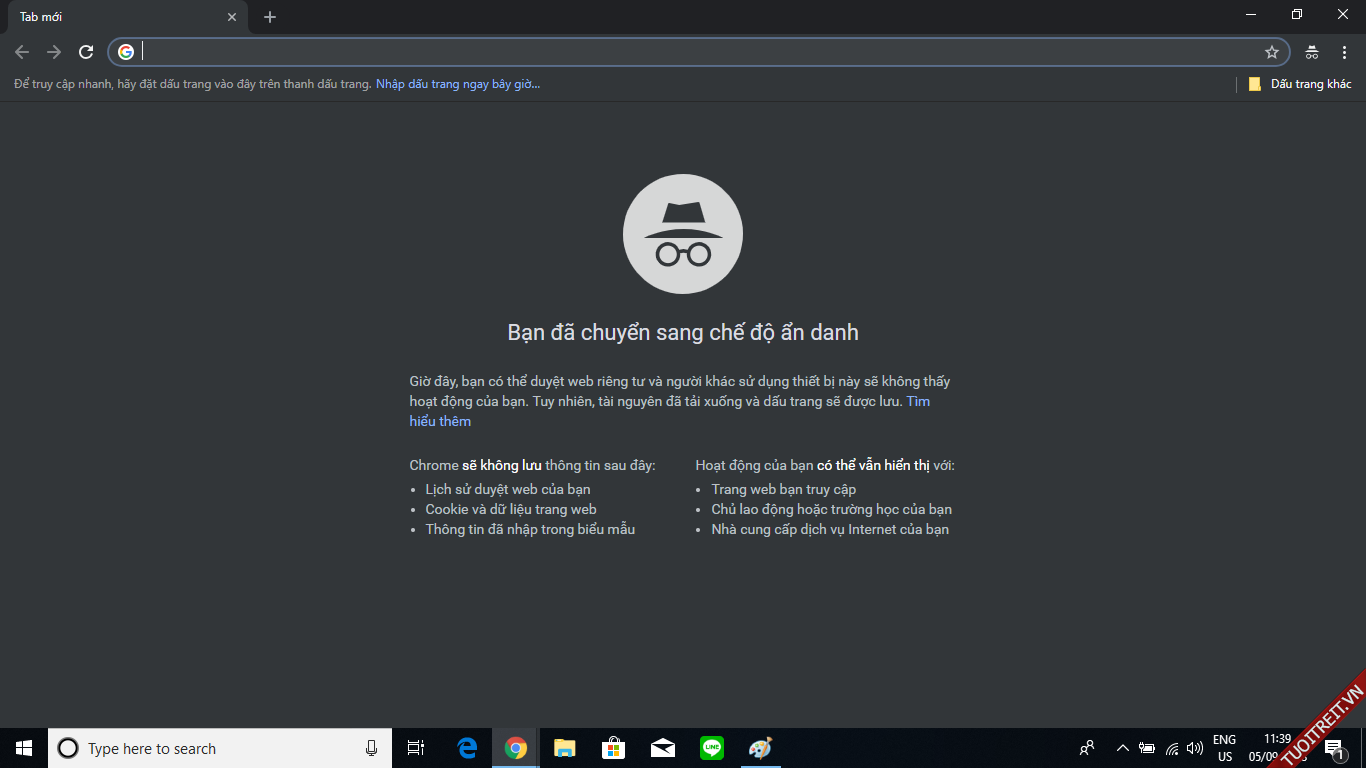Open File Explorer from the taskbar
The width and height of the screenshot is (1366, 768).
click(565, 748)
